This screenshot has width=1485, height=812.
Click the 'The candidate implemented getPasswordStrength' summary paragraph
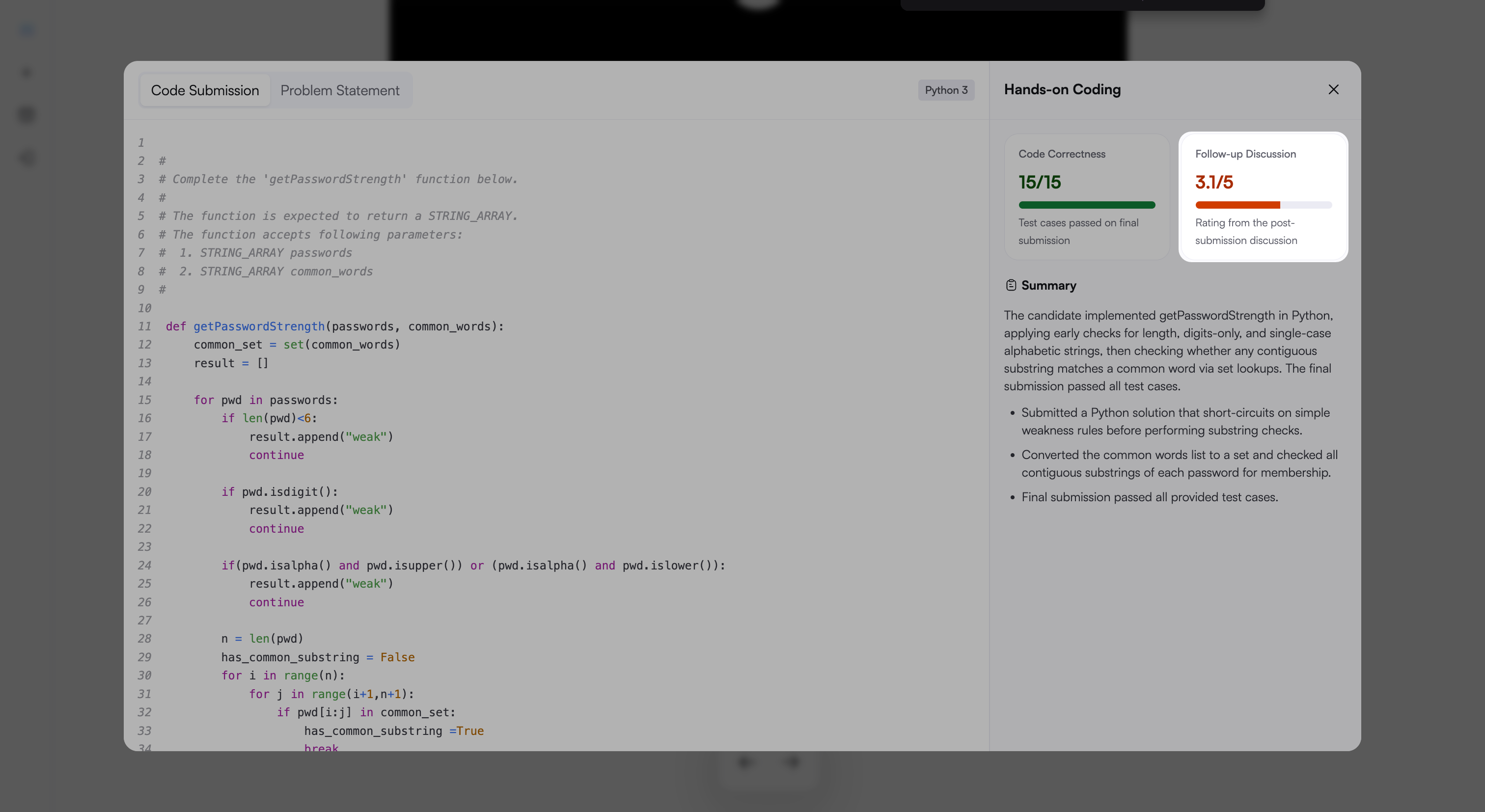[x=1168, y=351]
